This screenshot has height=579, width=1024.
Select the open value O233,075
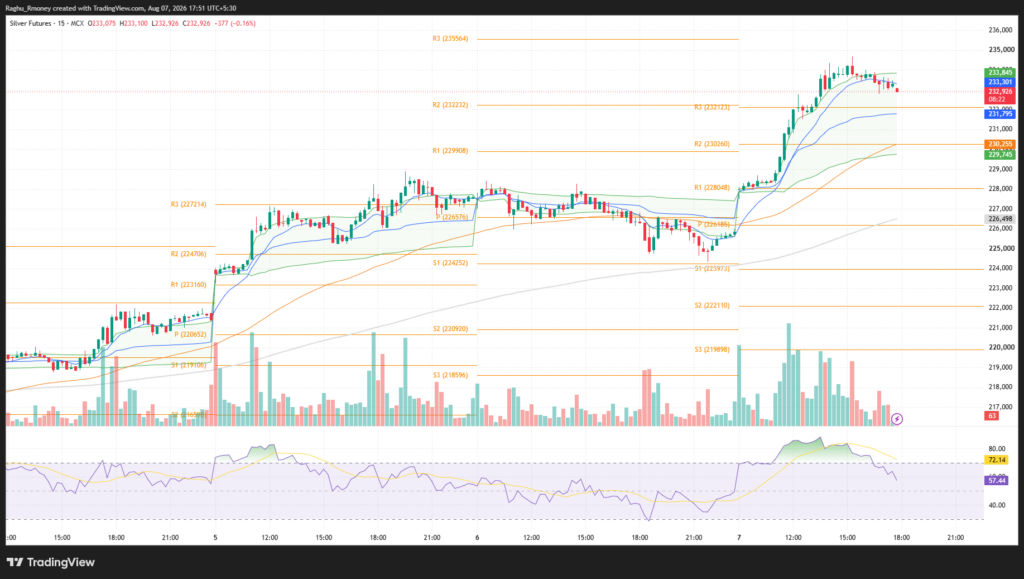pos(102,23)
